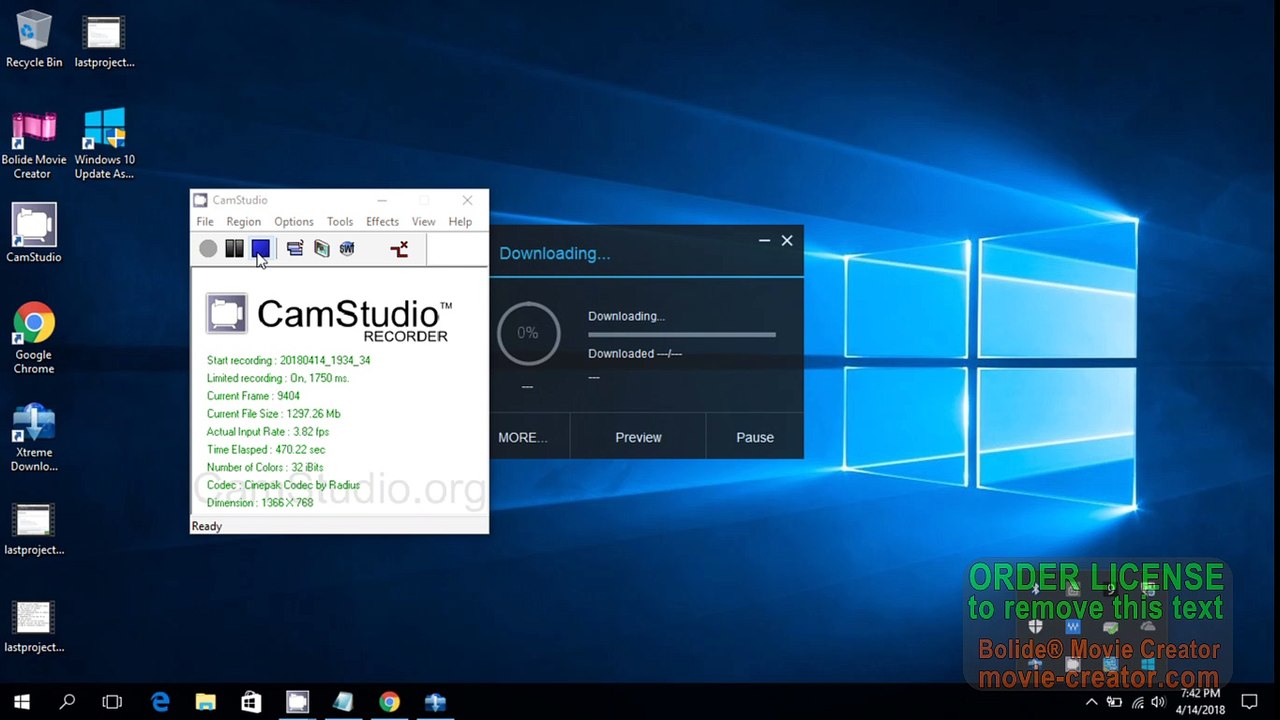Click the download progress bar
Viewport: 1280px width, 720px height.
click(682, 334)
